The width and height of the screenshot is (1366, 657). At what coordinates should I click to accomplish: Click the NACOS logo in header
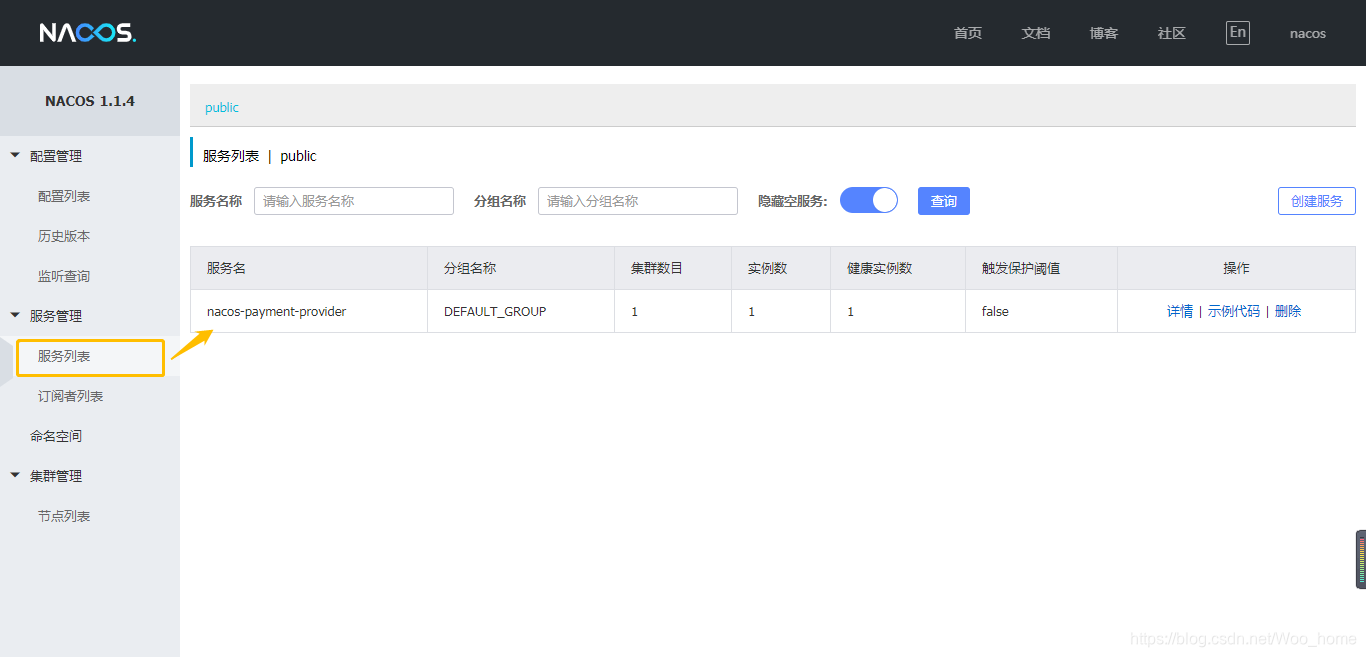pyautogui.click(x=88, y=33)
